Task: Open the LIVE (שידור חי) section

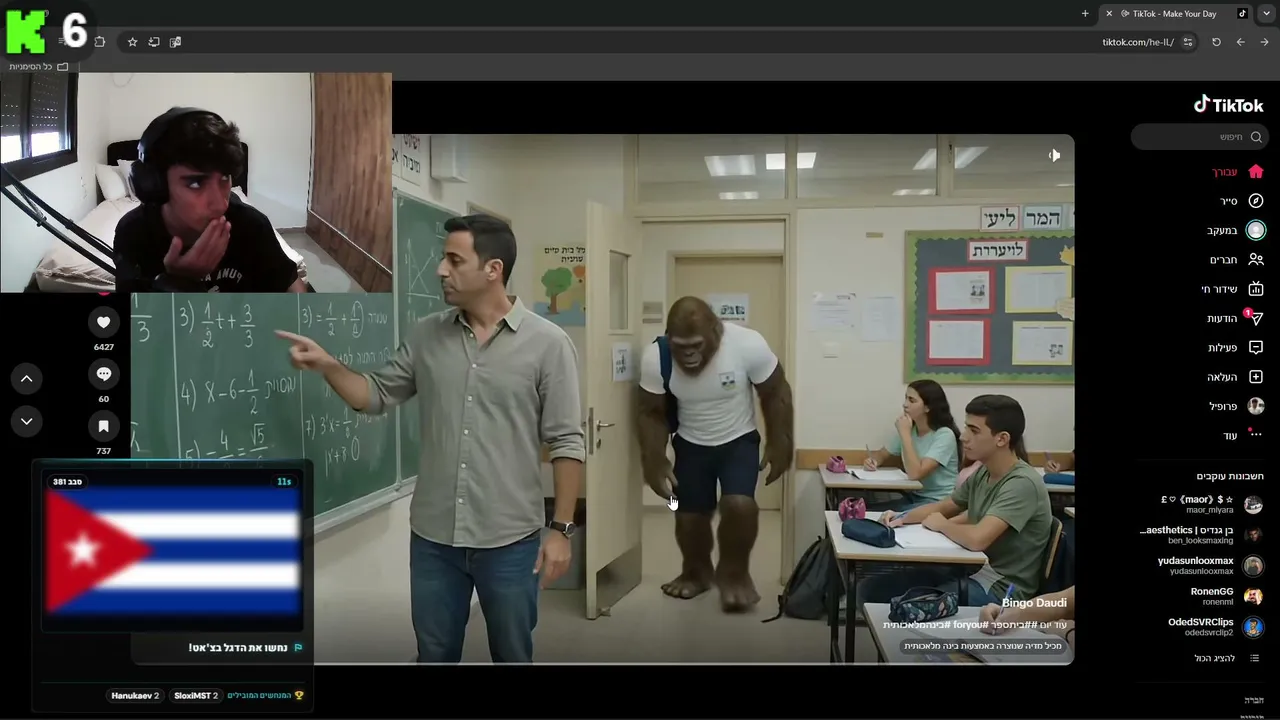Action: click(x=1233, y=289)
